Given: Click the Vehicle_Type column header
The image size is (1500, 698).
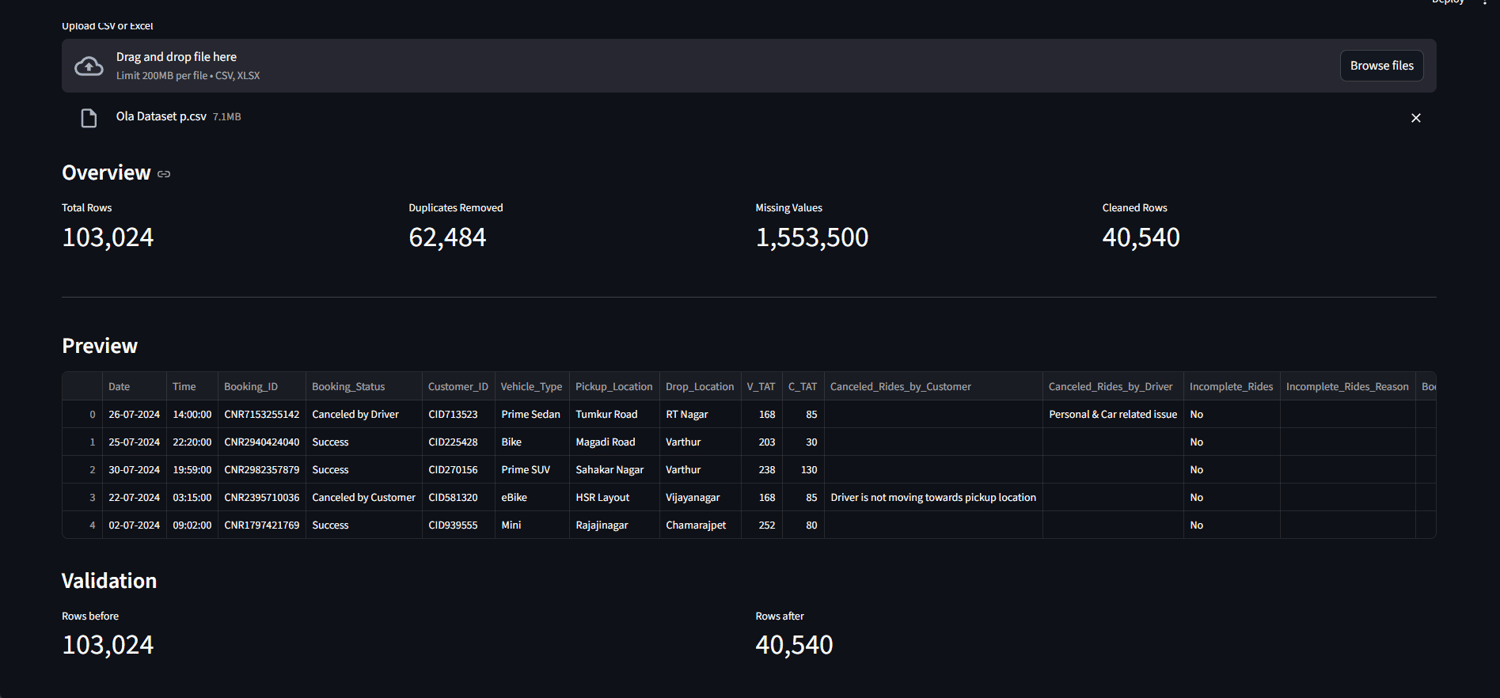Looking at the screenshot, I should [531, 386].
